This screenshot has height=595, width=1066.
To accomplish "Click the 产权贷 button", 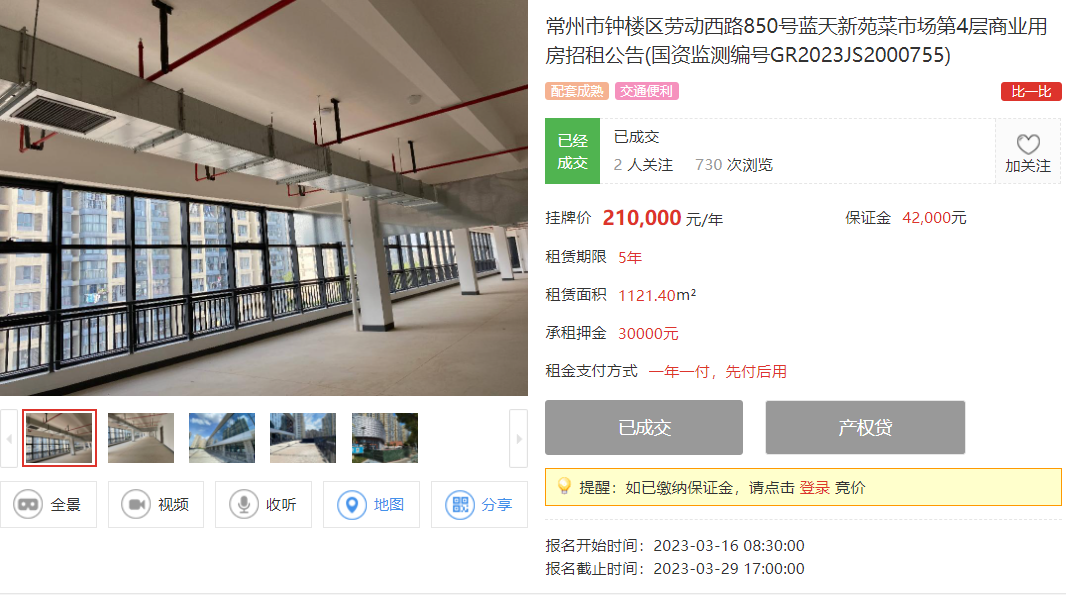I will (x=865, y=427).
